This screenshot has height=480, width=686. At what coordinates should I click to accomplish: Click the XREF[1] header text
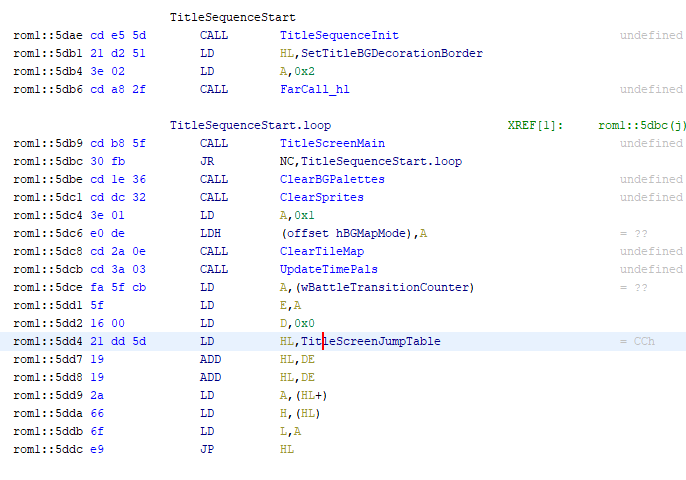[x=535, y=126]
